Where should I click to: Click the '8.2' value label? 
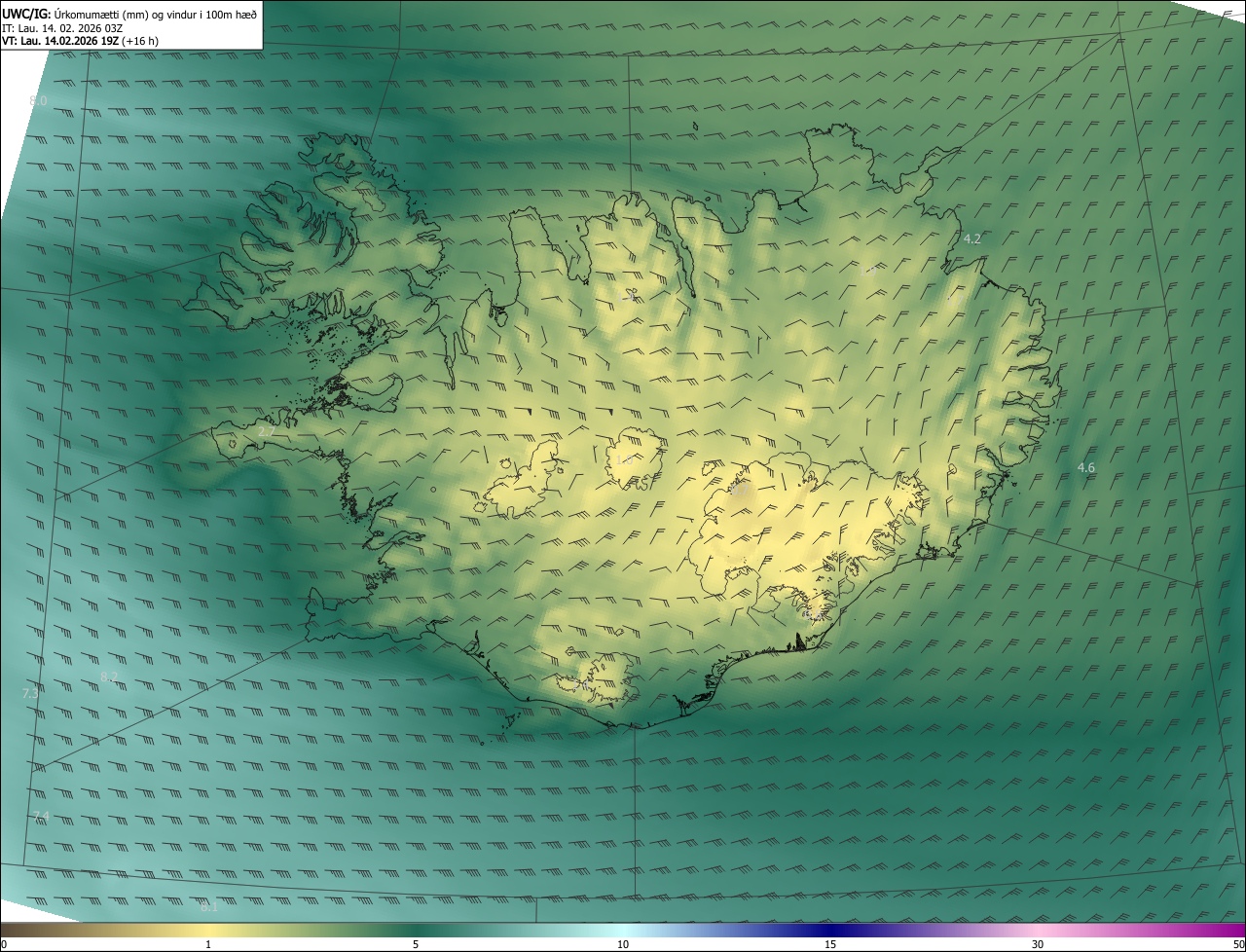pyautogui.click(x=109, y=677)
